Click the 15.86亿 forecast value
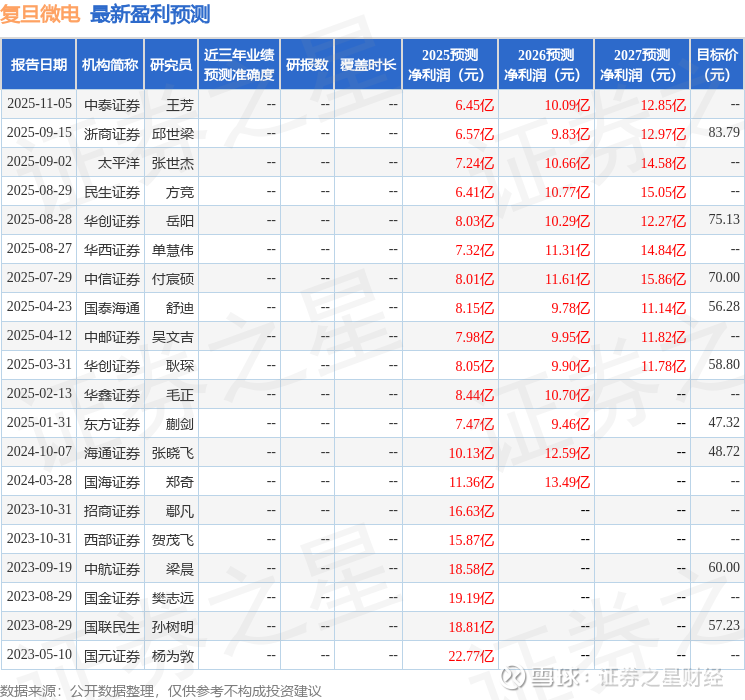The height and width of the screenshot is (700, 745). [663, 279]
